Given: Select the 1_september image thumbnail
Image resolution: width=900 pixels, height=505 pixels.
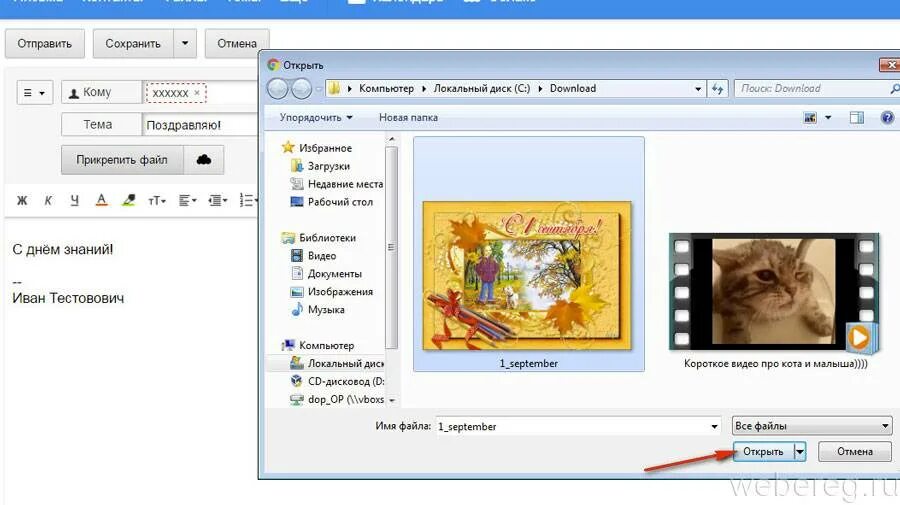Looking at the screenshot, I should (529, 275).
